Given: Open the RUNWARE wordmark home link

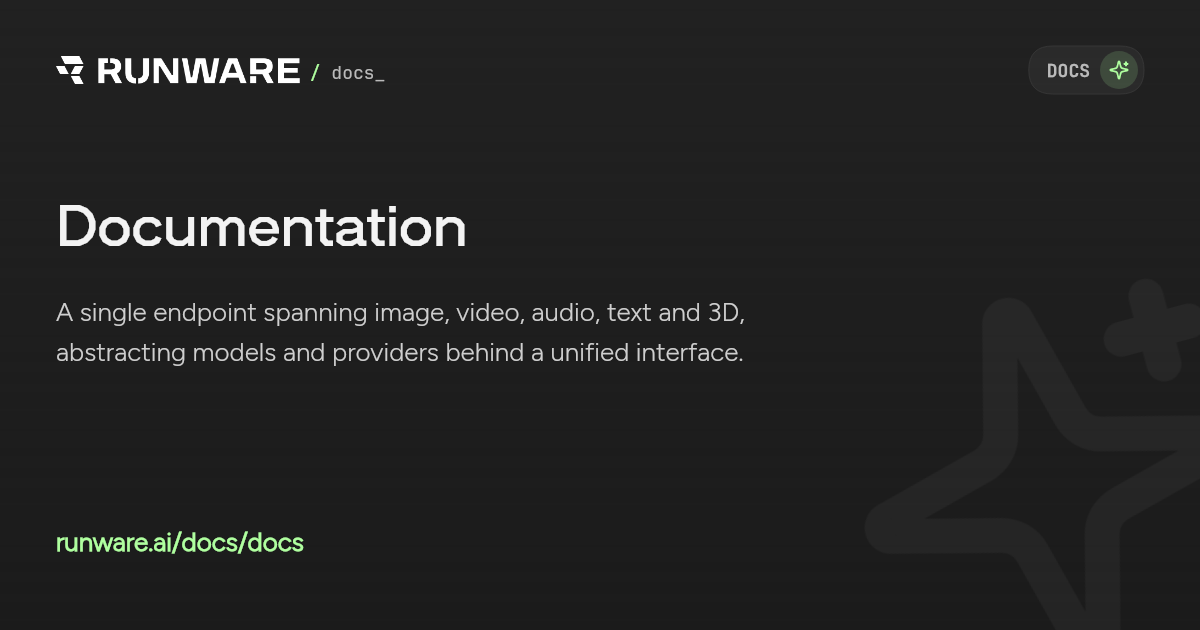Looking at the screenshot, I should pyautogui.click(x=198, y=71).
